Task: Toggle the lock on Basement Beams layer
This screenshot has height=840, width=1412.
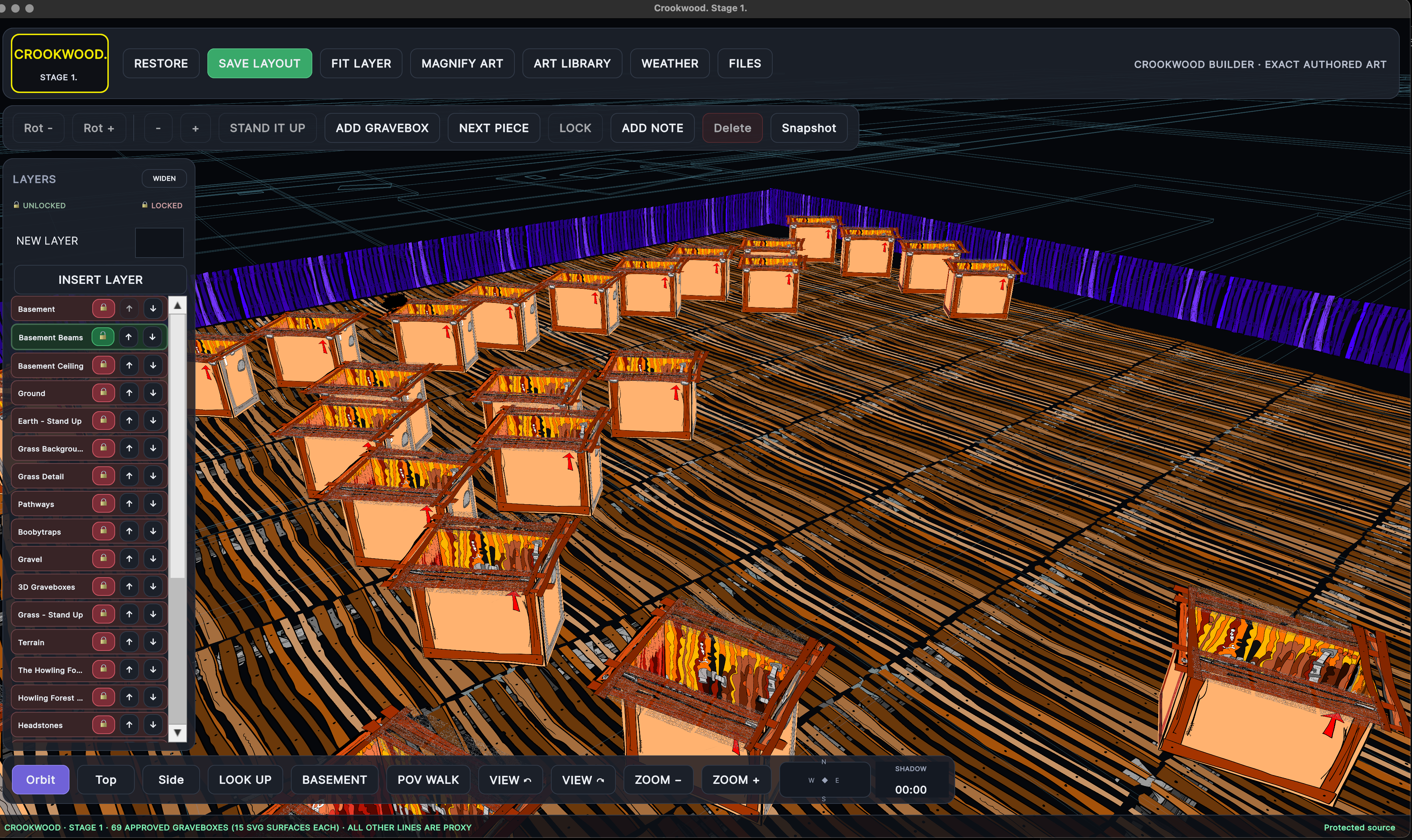Action: click(x=103, y=337)
